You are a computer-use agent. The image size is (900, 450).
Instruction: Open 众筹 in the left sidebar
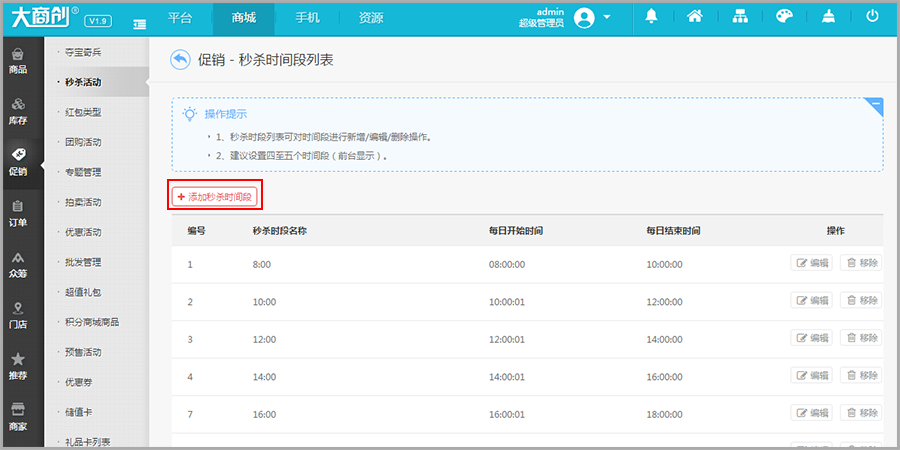18,265
